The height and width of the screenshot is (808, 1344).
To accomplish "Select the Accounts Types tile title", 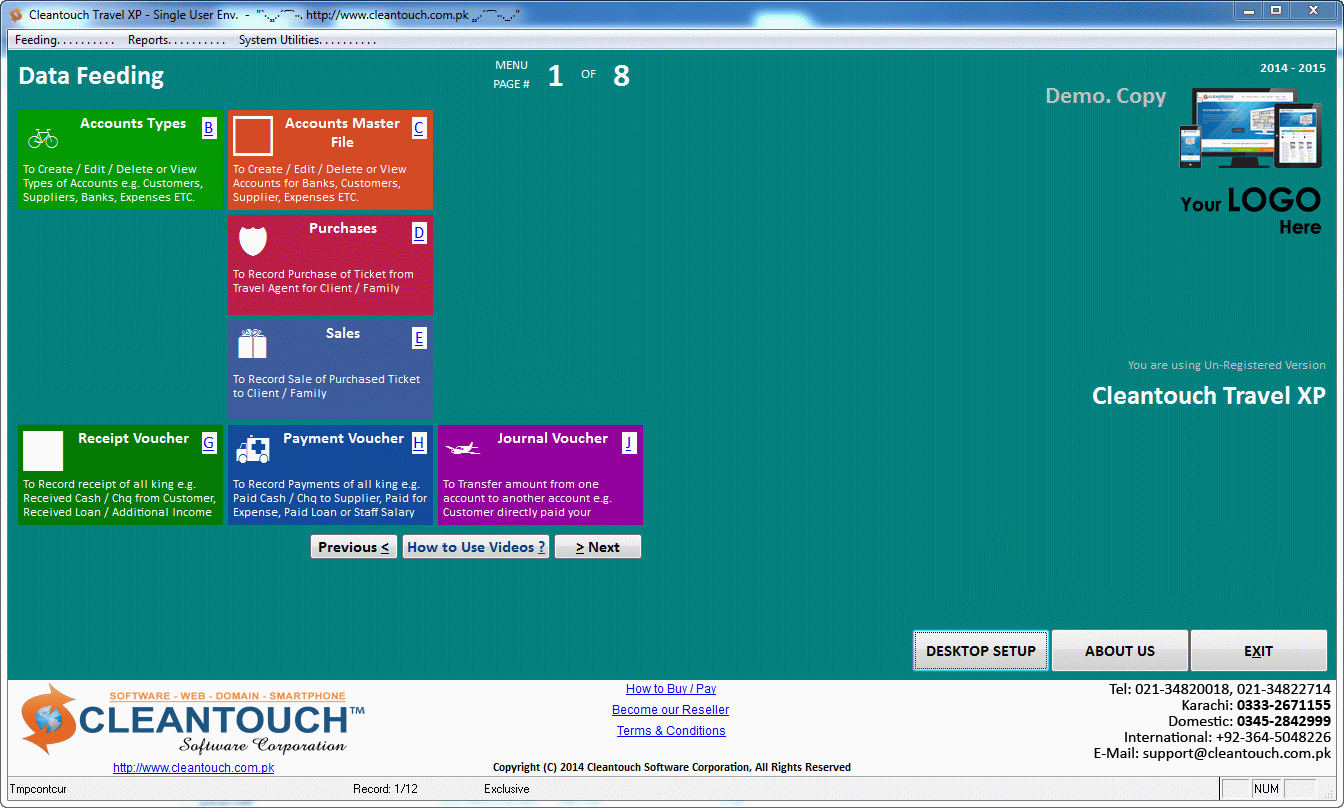I will pos(133,124).
